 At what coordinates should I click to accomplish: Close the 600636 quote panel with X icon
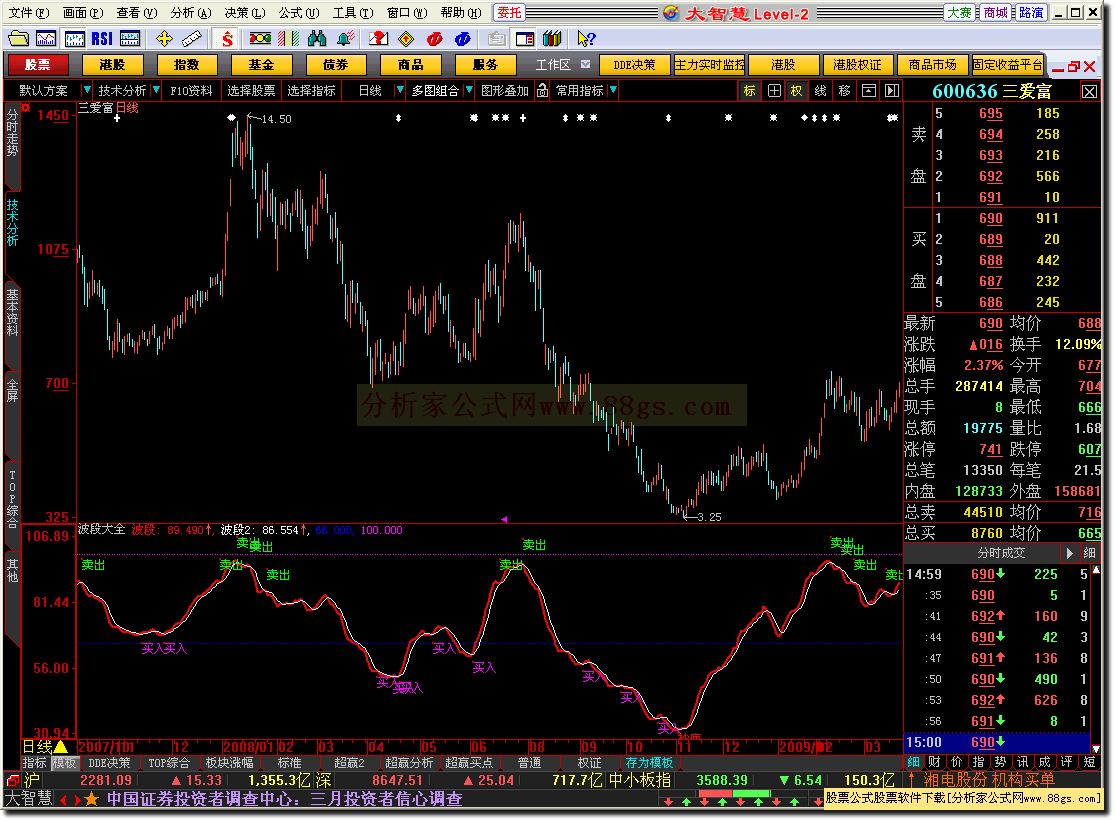point(1090,91)
